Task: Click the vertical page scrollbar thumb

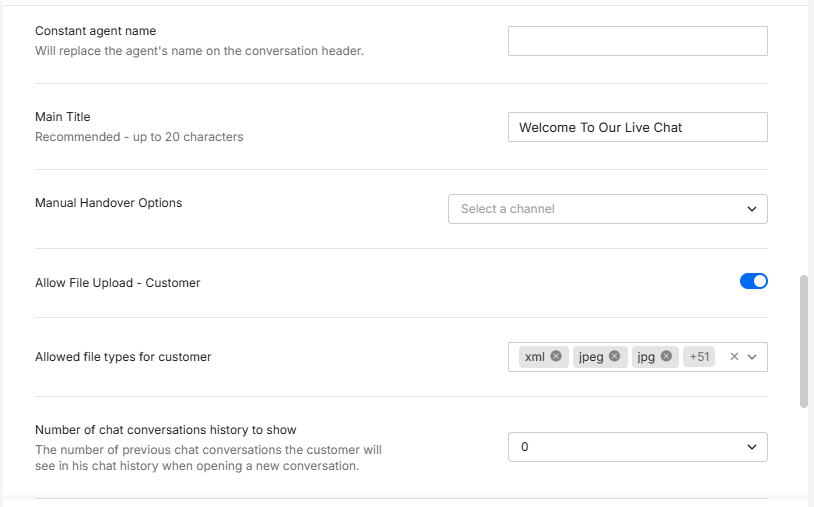Action: click(x=804, y=341)
